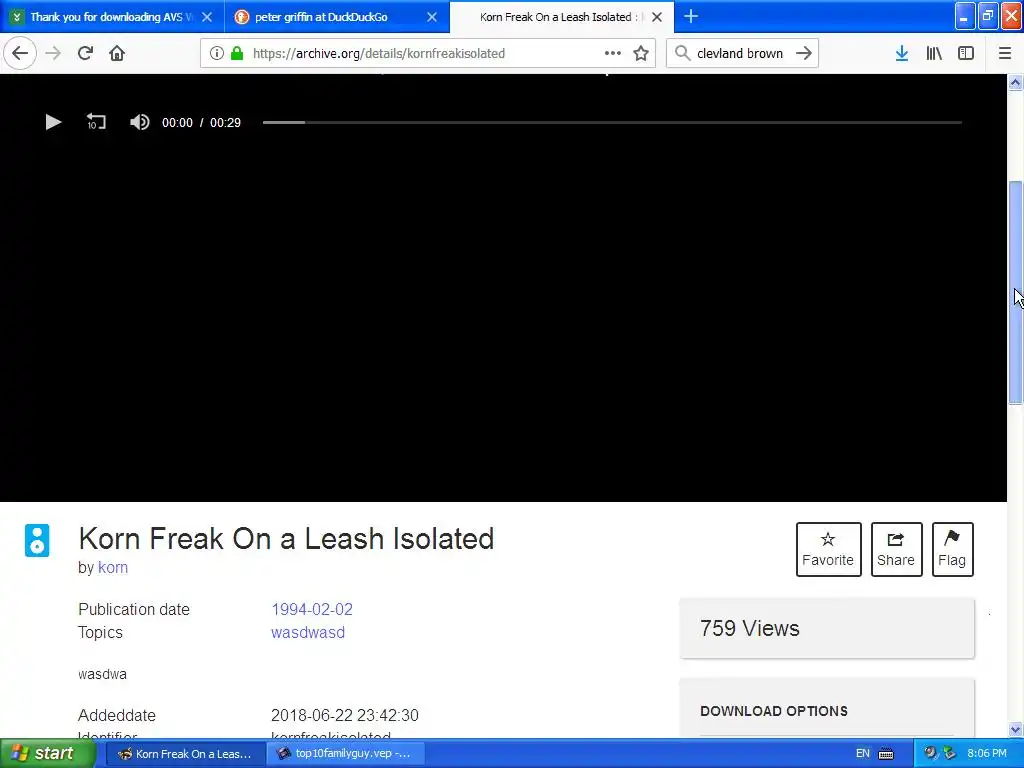
Task: Open the Library menu
Action: (x=934, y=53)
